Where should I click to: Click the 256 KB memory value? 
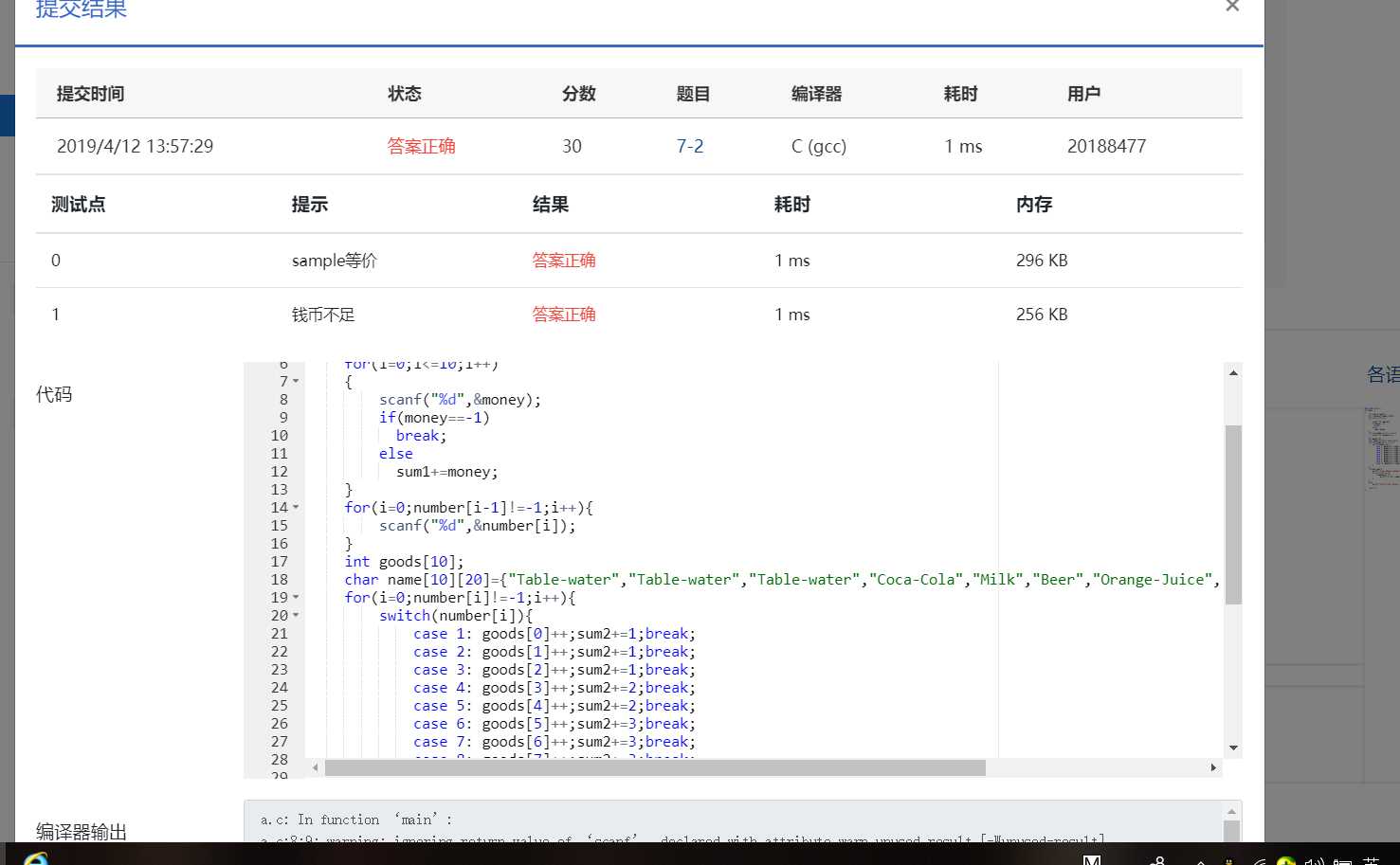1042,315
